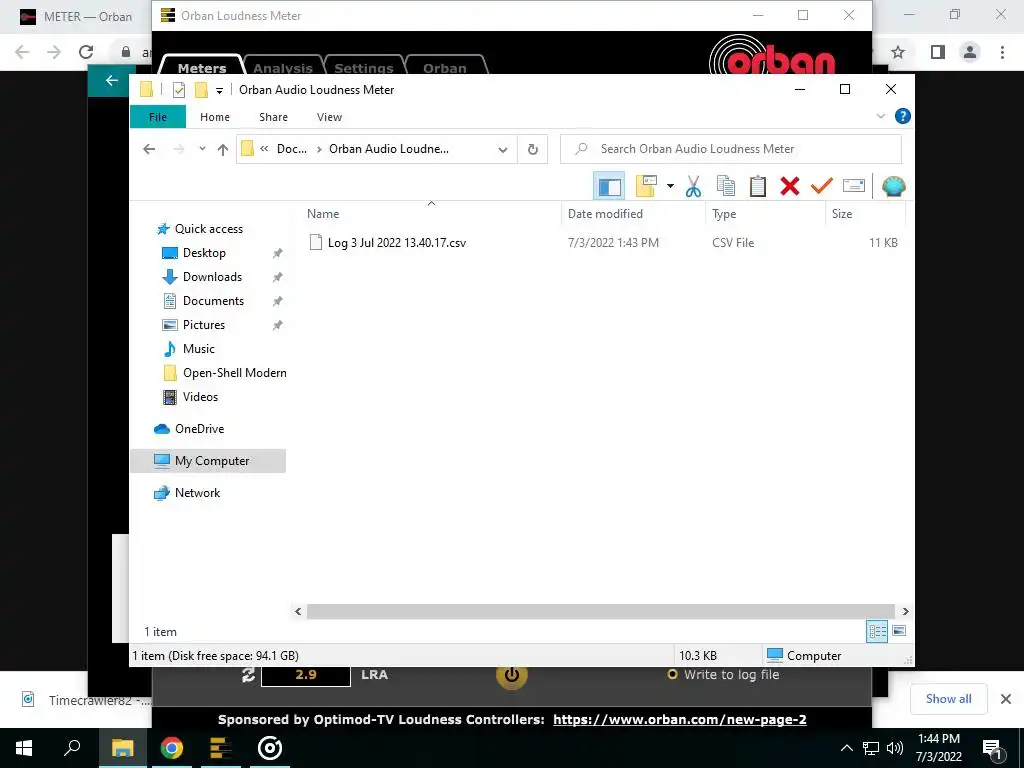Click the breadcrumb overflow chevrons
The width and height of the screenshot is (1024, 768).
click(x=264, y=149)
